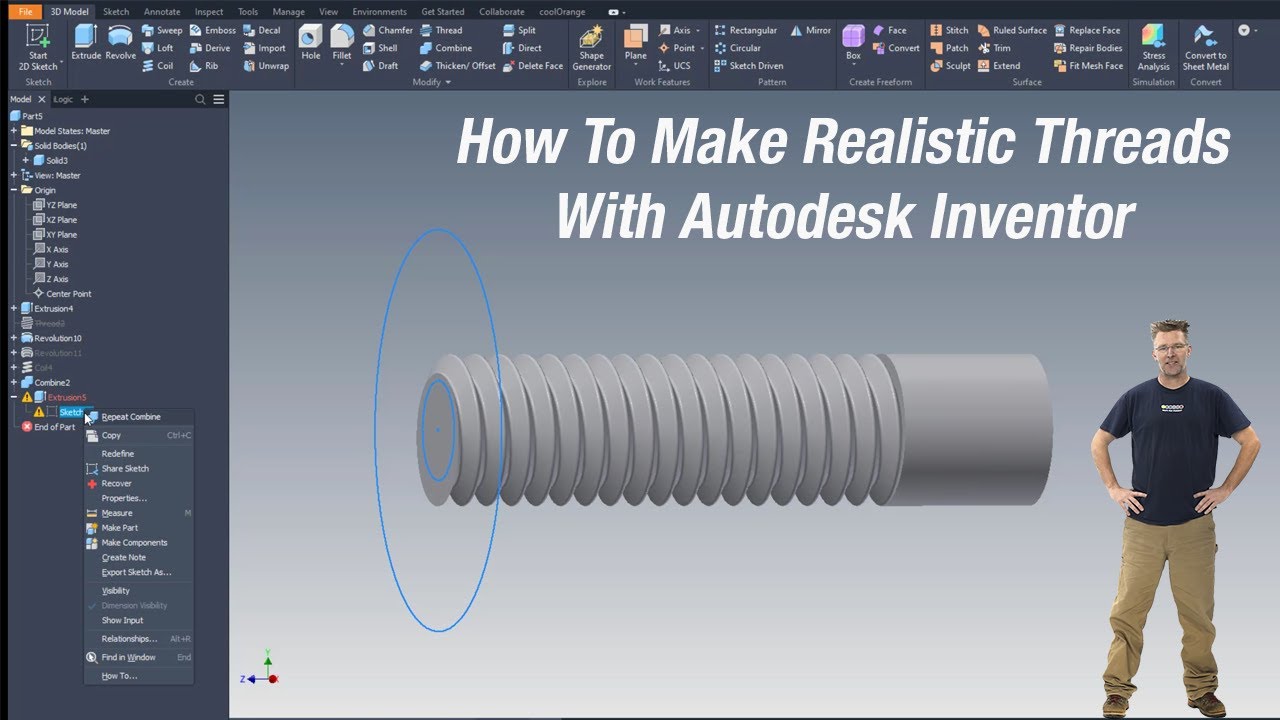
Task: Open Shape Generator
Action: [x=592, y=48]
